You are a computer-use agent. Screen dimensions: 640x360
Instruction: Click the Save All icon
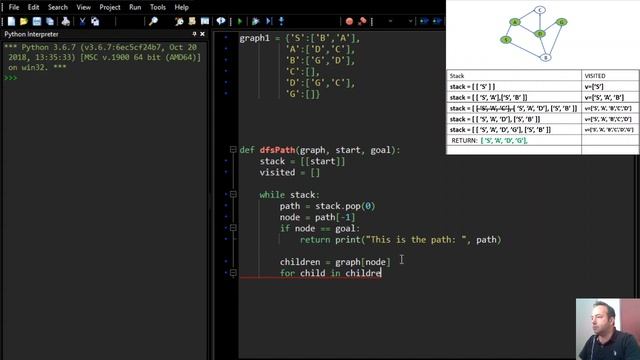pyautogui.click(x=50, y=21)
